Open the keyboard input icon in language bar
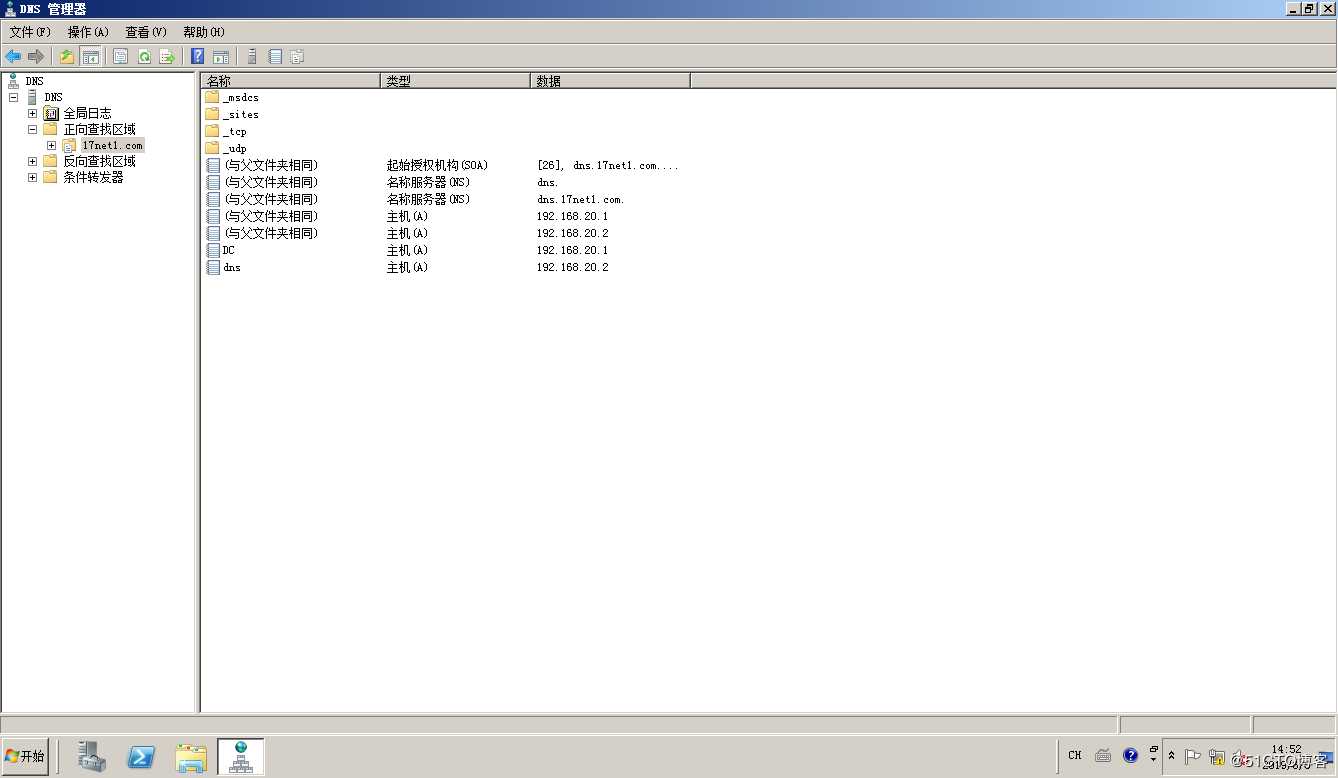The height and width of the screenshot is (778, 1338). (1103, 756)
